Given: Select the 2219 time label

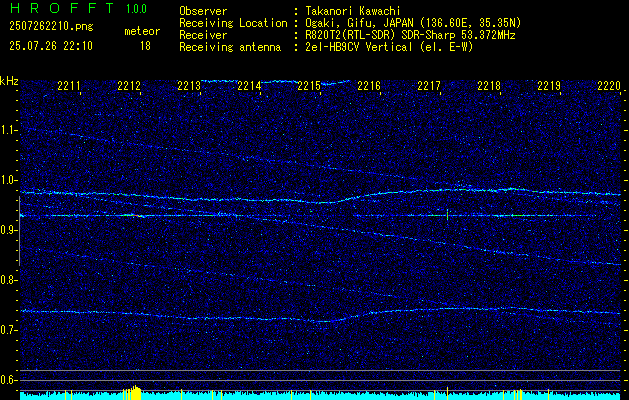Looking at the screenshot, I should coord(549,86).
